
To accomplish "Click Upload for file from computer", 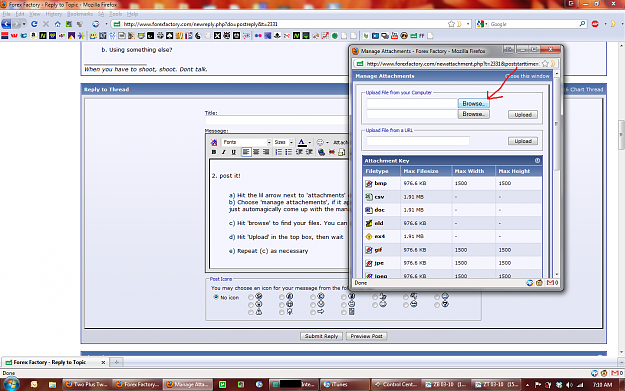I will [523, 115].
